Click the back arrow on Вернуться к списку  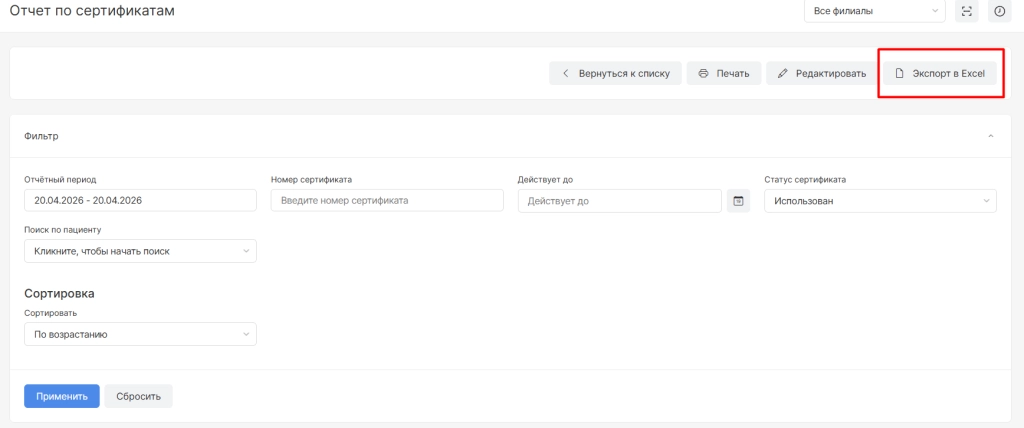(566, 73)
